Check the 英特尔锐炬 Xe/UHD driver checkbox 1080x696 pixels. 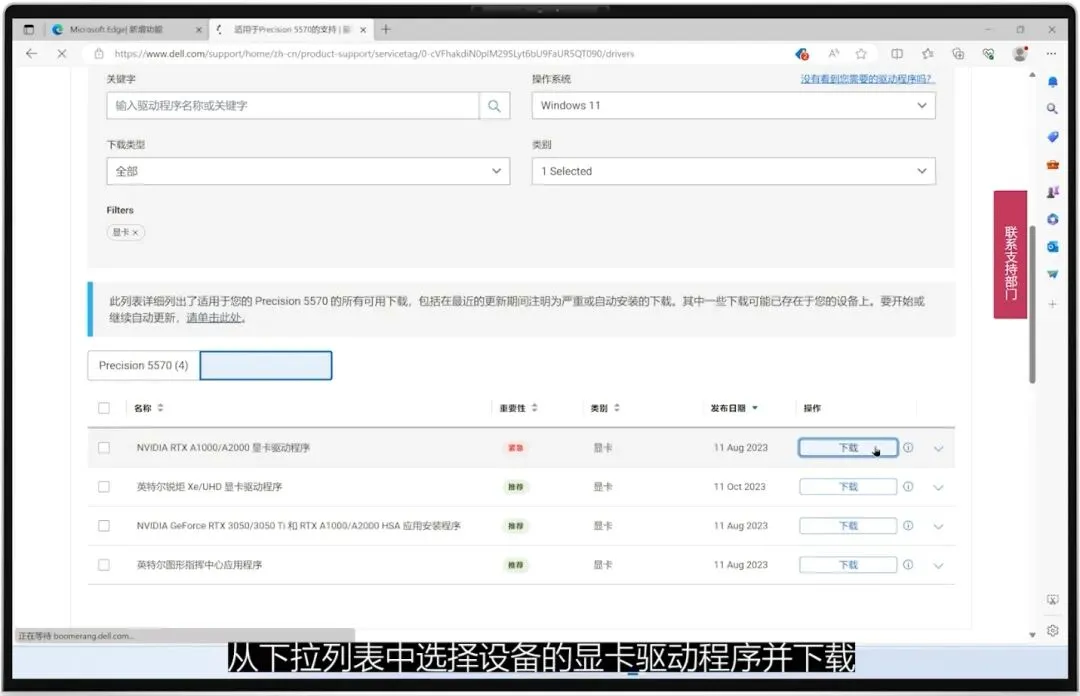104,486
